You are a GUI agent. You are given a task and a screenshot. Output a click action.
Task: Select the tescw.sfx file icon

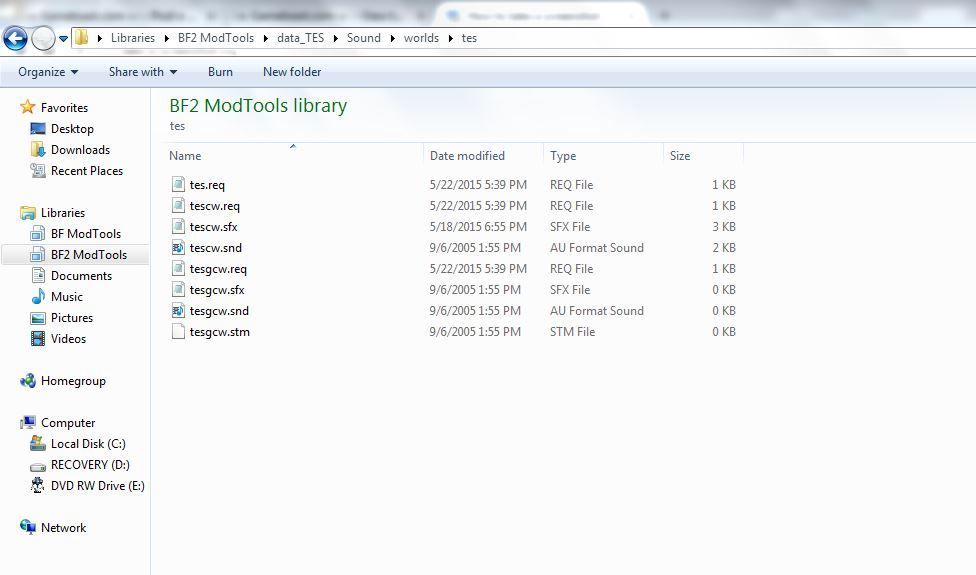[x=178, y=227]
